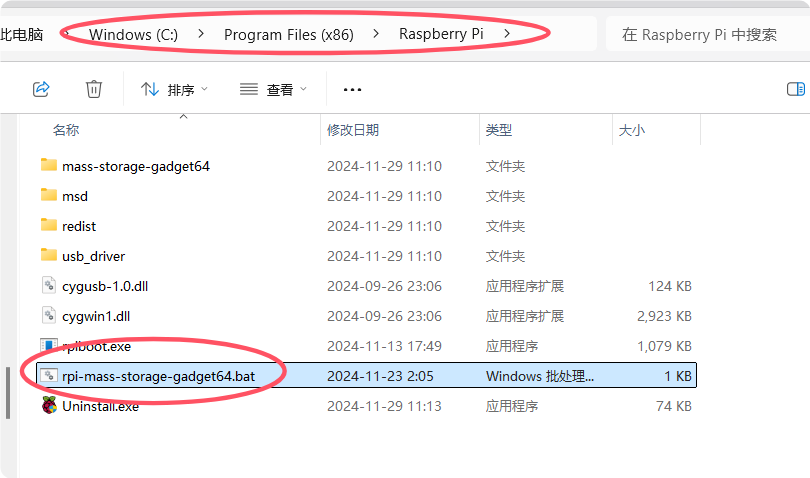Sort by 修改日期 column header
The image size is (810, 478).
(x=353, y=130)
